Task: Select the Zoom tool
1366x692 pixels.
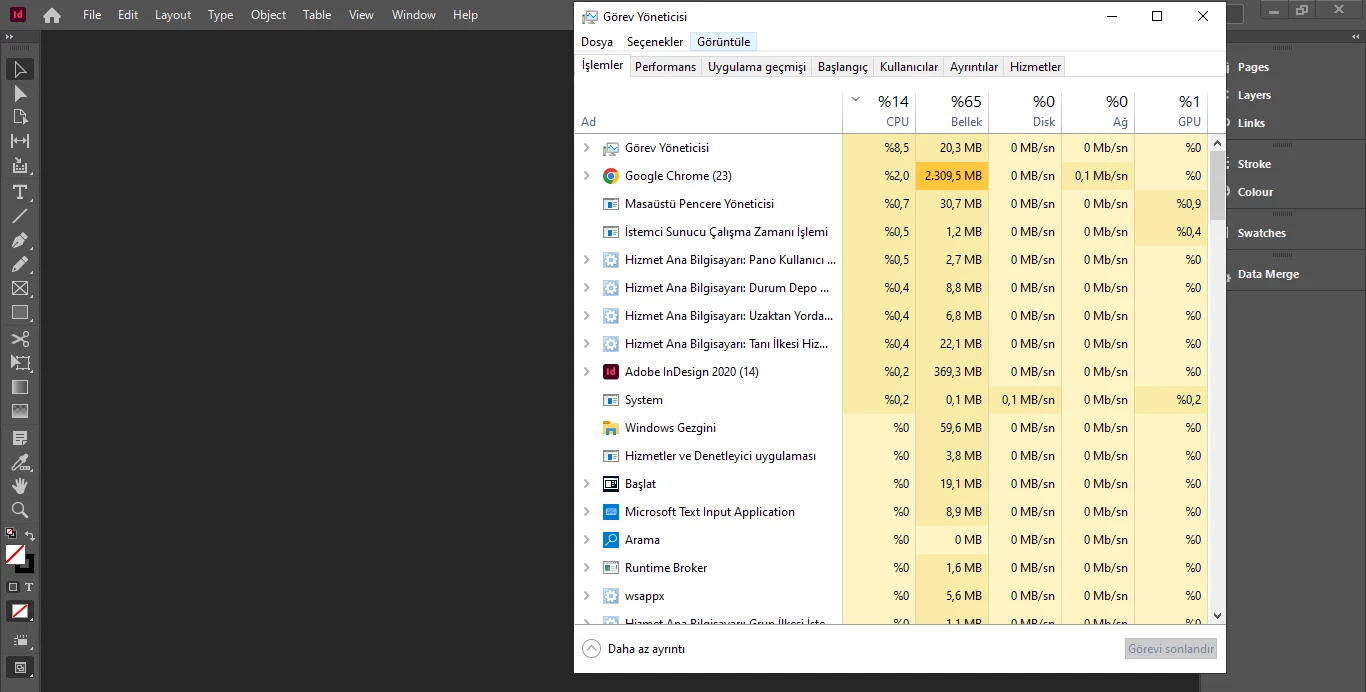Action: tap(20, 510)
